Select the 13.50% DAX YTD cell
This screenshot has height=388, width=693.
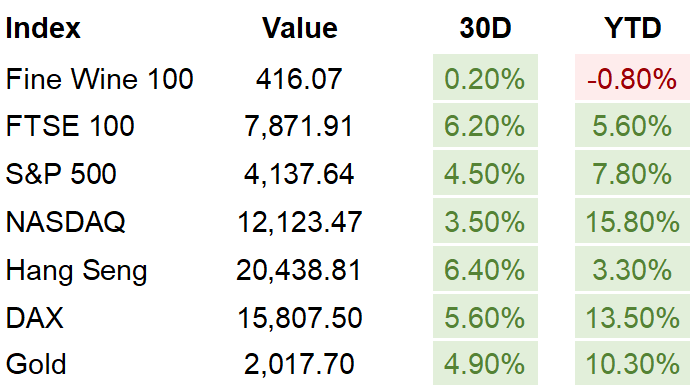click(632, 317)
